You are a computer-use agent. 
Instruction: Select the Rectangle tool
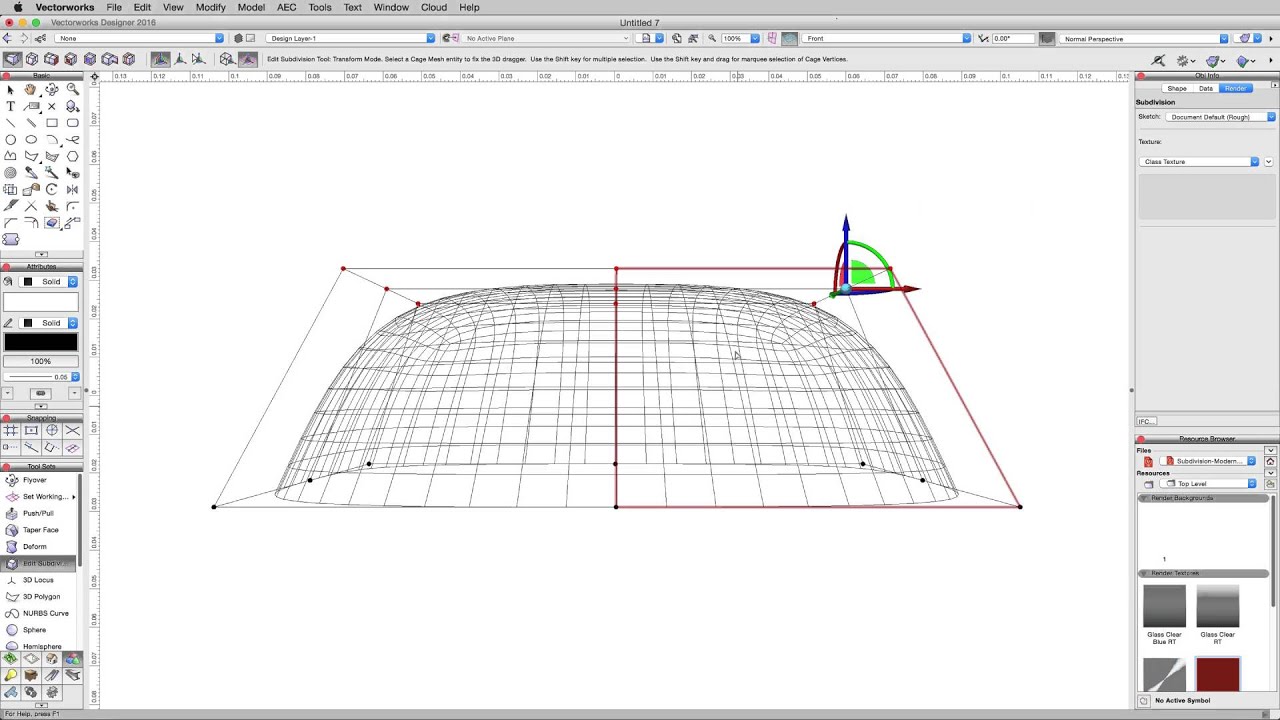coord(52,123)
